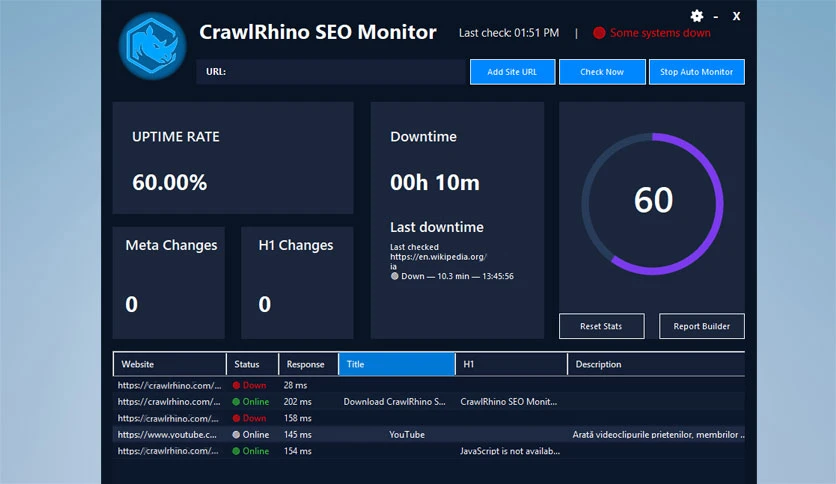Focus the URL input field
The width and height of the screenshot is (836, 484).
(x=331, y=71)
